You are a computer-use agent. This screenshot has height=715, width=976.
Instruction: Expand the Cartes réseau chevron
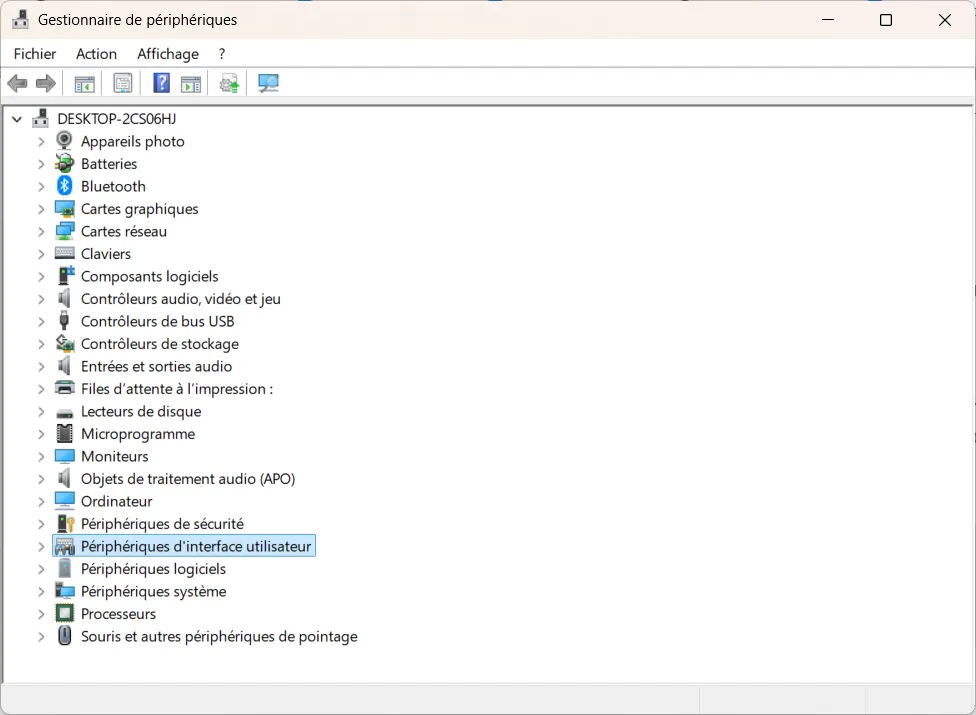41,231
